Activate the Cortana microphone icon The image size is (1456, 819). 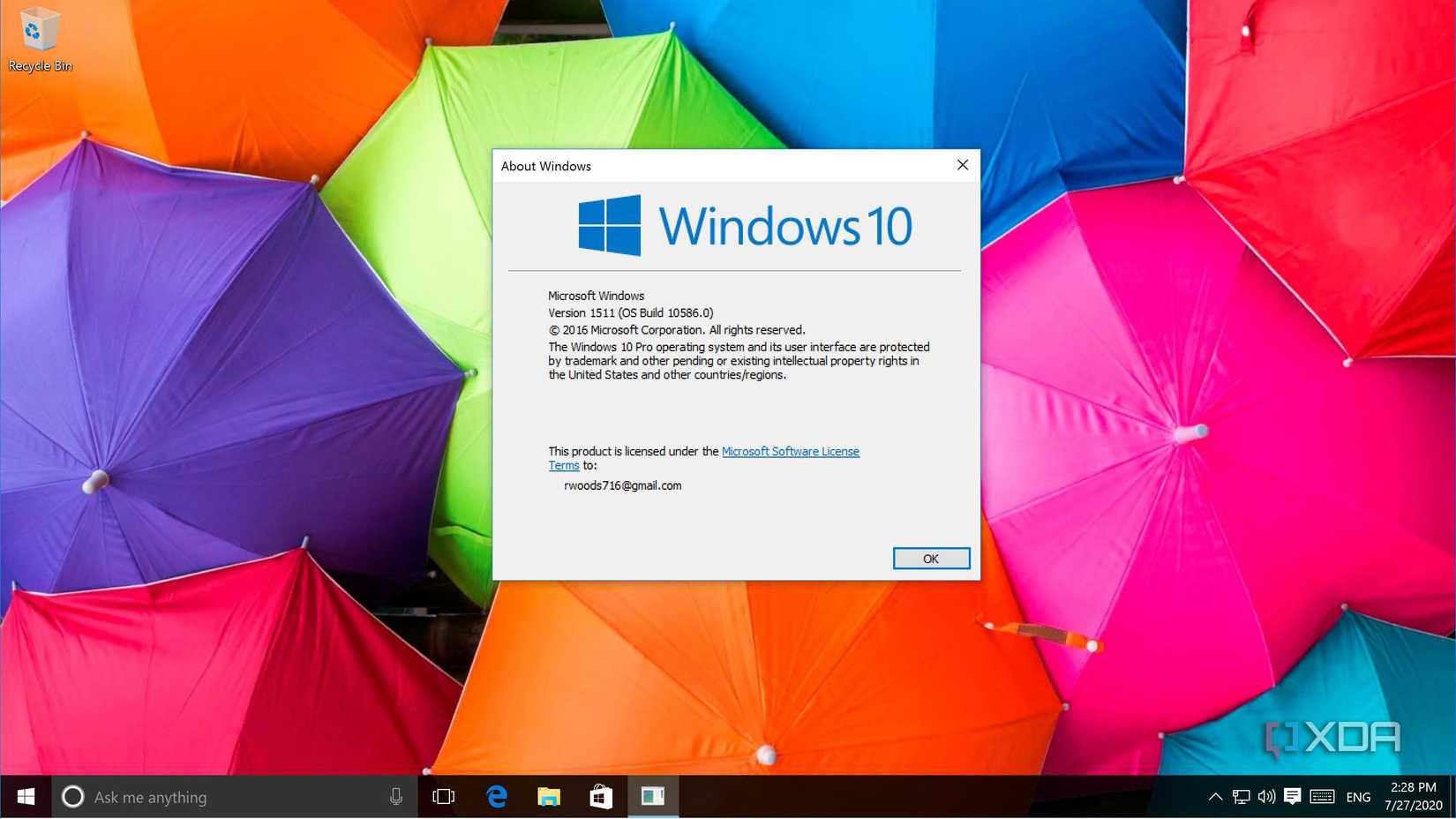tap(396, 797)
